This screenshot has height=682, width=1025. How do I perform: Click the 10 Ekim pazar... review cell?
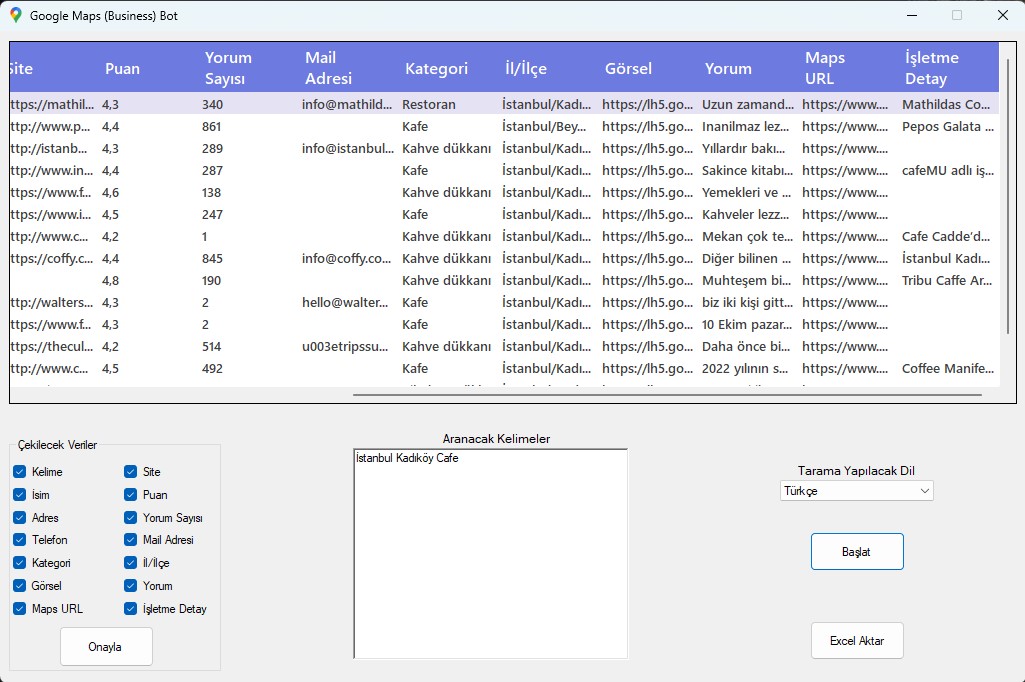747,324
